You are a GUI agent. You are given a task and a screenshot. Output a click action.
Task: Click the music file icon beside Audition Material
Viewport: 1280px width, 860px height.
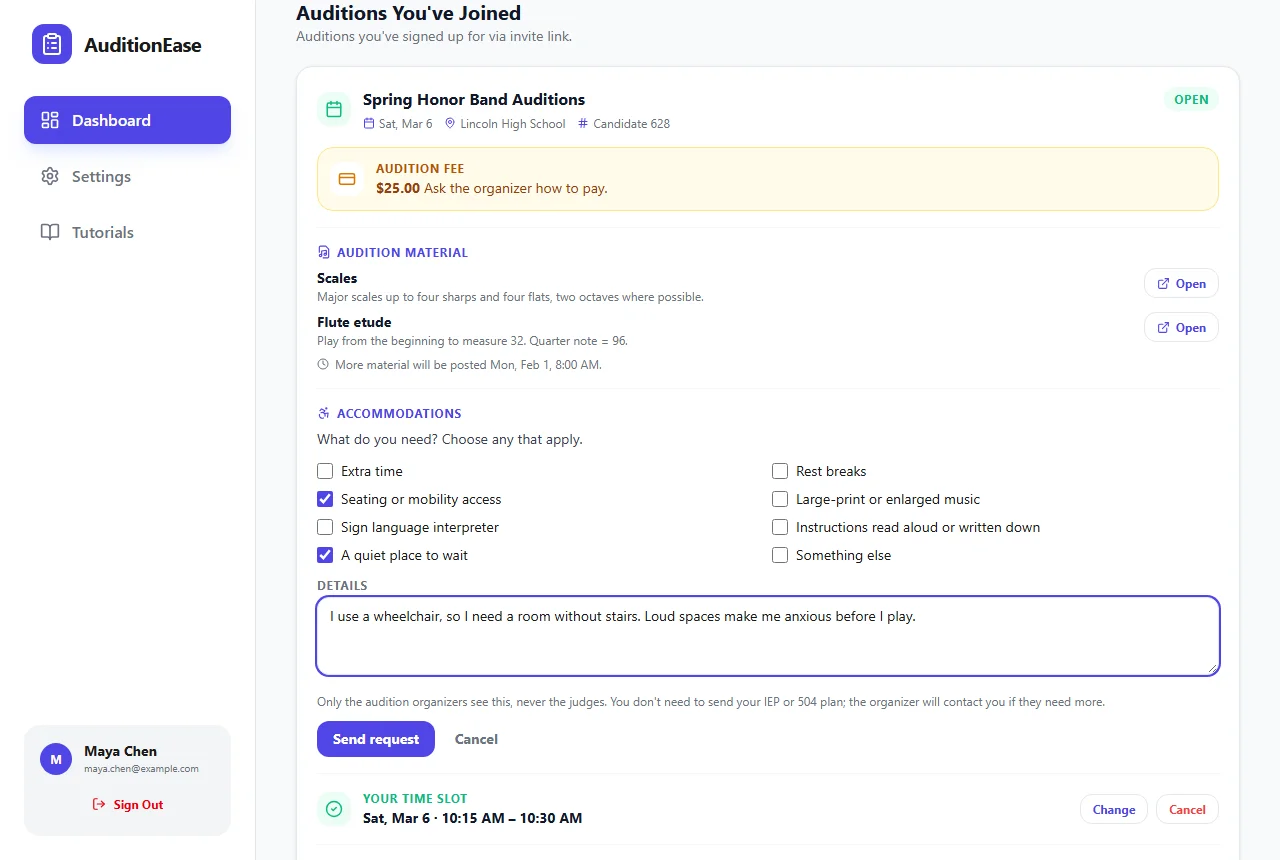323,253
